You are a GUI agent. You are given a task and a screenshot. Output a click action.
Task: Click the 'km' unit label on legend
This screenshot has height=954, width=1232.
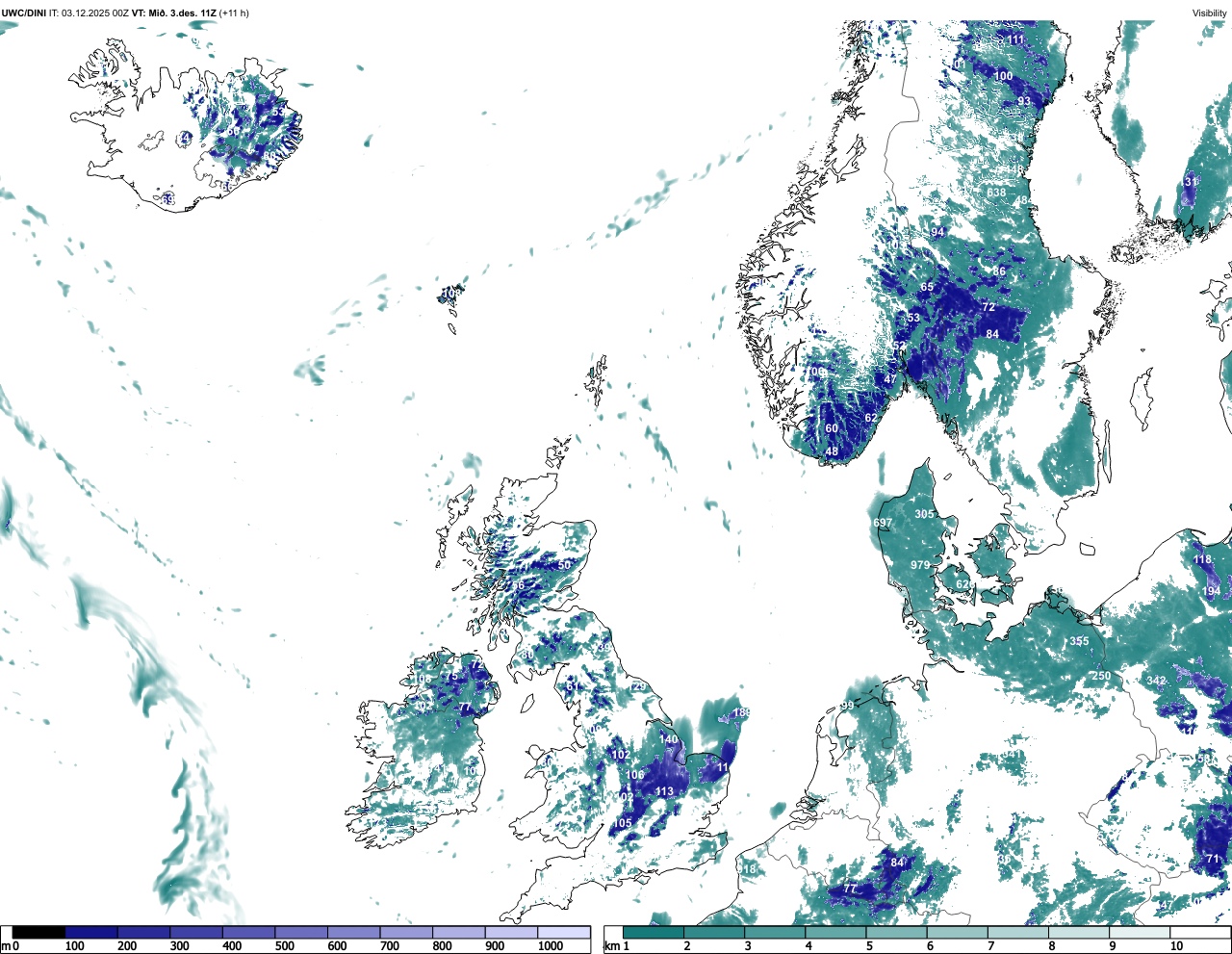click(x=610, y=946)
